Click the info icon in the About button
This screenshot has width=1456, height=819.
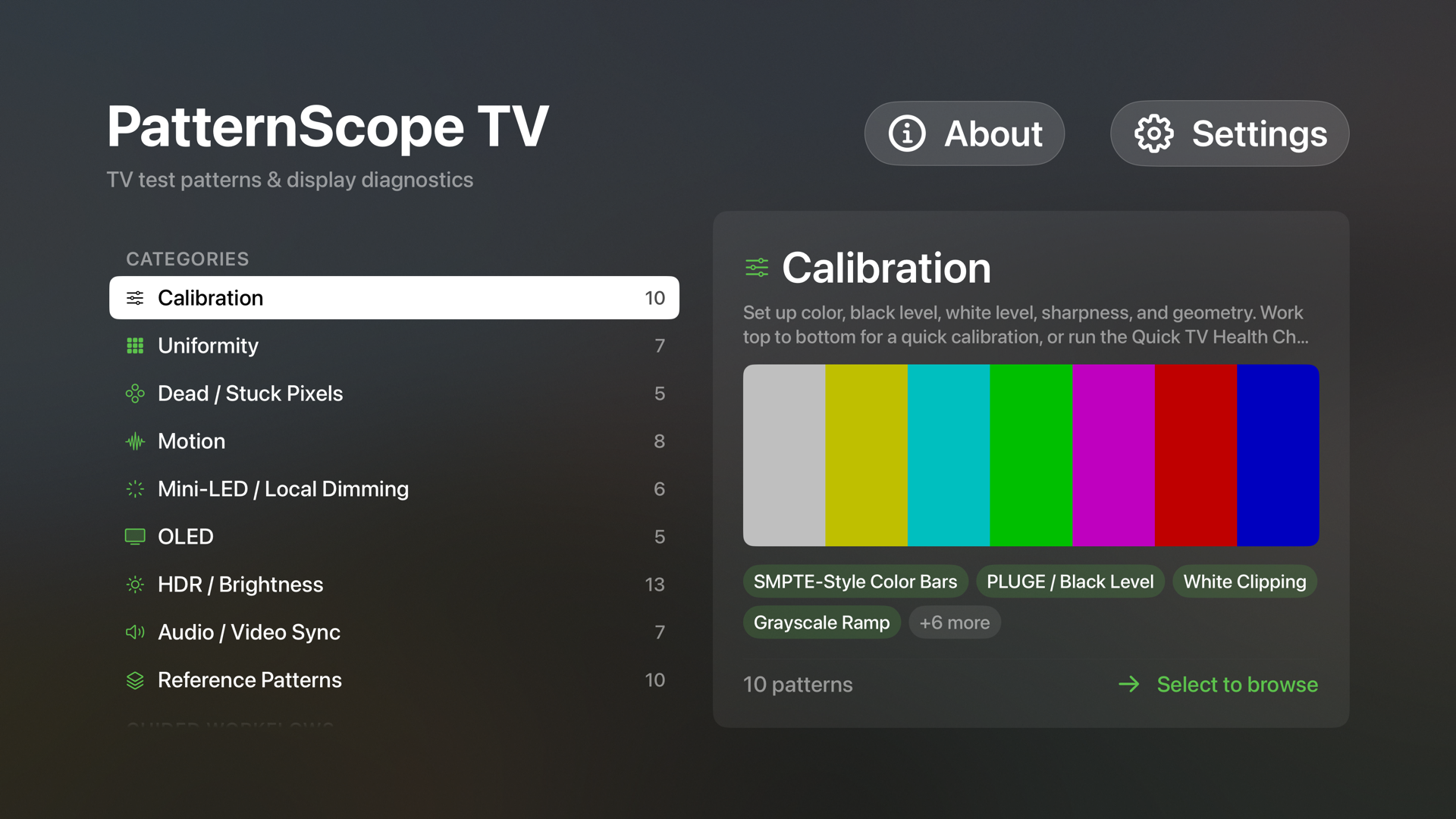907,133
